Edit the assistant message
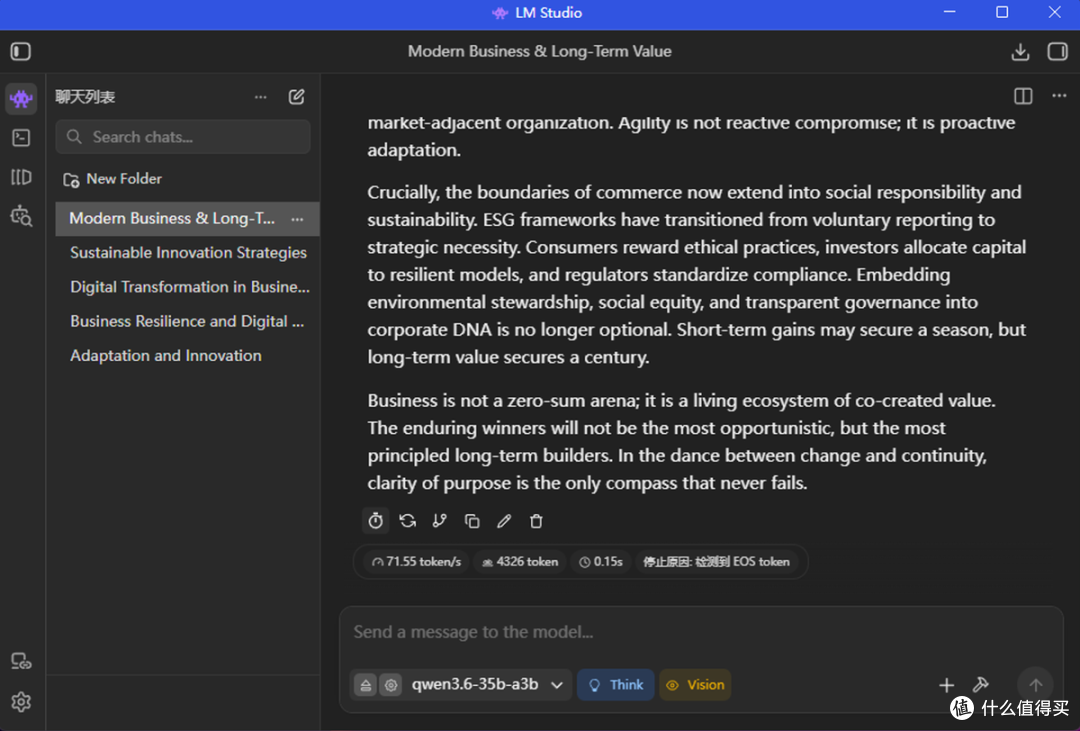This screenshot has width=1080, height=731. coord(504,521)
